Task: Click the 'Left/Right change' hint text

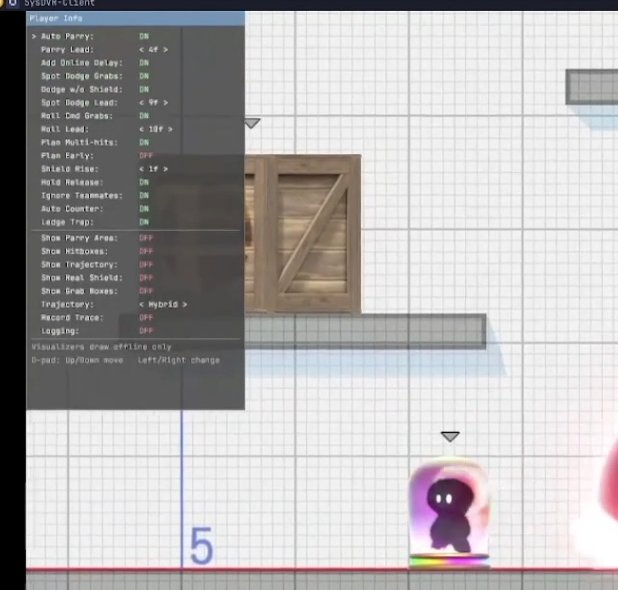Action: coord(179,360)
